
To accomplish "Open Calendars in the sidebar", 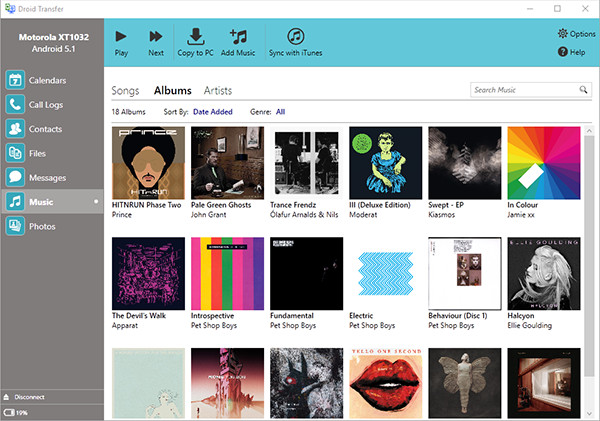I will (x=52, y=80).
